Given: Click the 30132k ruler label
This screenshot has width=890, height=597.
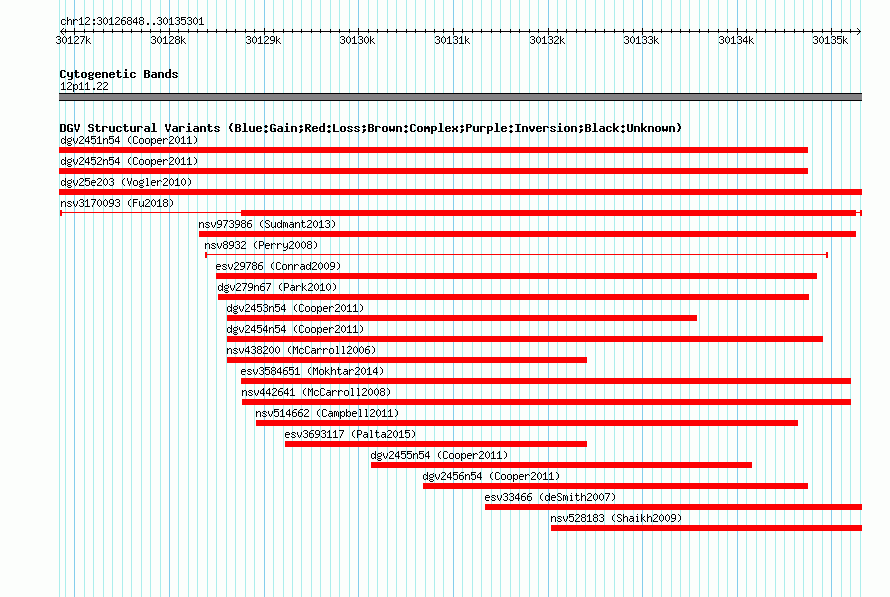Looking at the screenshot, I should (x=547, y=40).
